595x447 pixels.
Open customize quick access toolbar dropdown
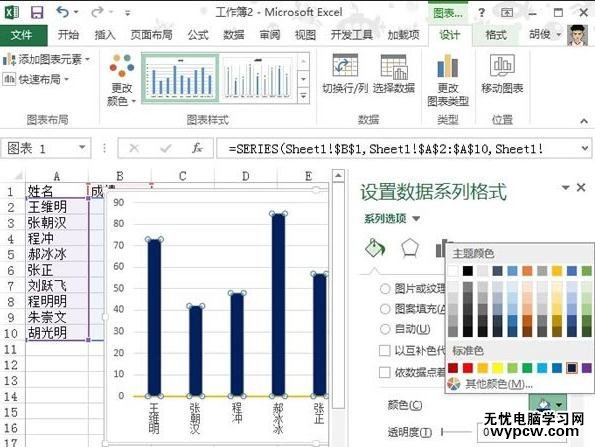[x=128, y=13]
